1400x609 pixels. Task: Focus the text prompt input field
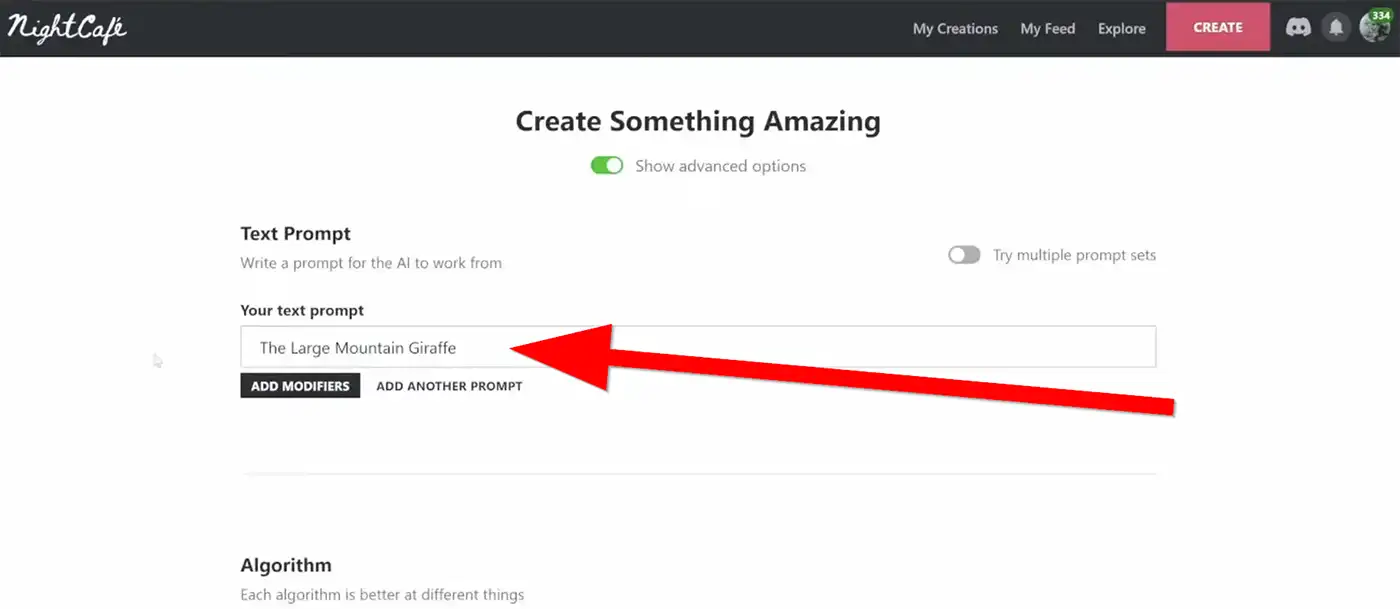click(698, 347)
